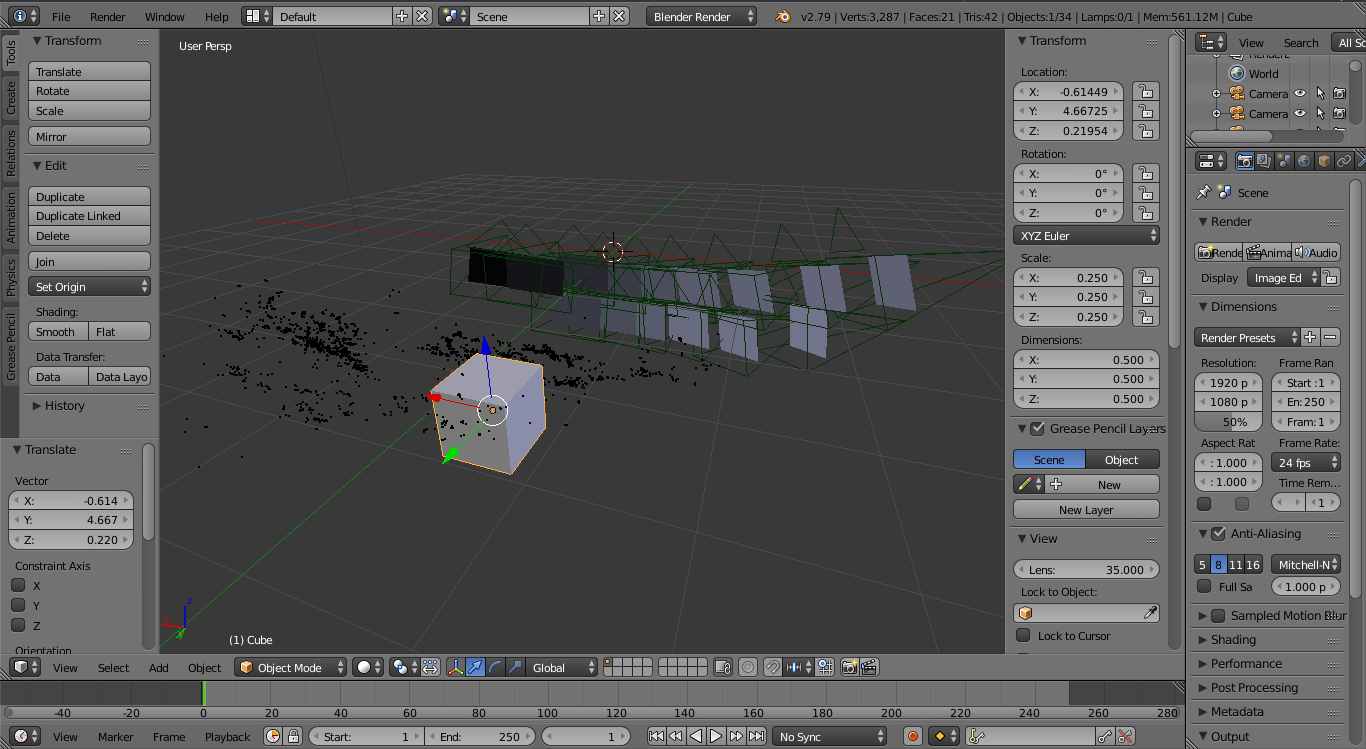
Task: Click the Join button
Action: [89, 261]
